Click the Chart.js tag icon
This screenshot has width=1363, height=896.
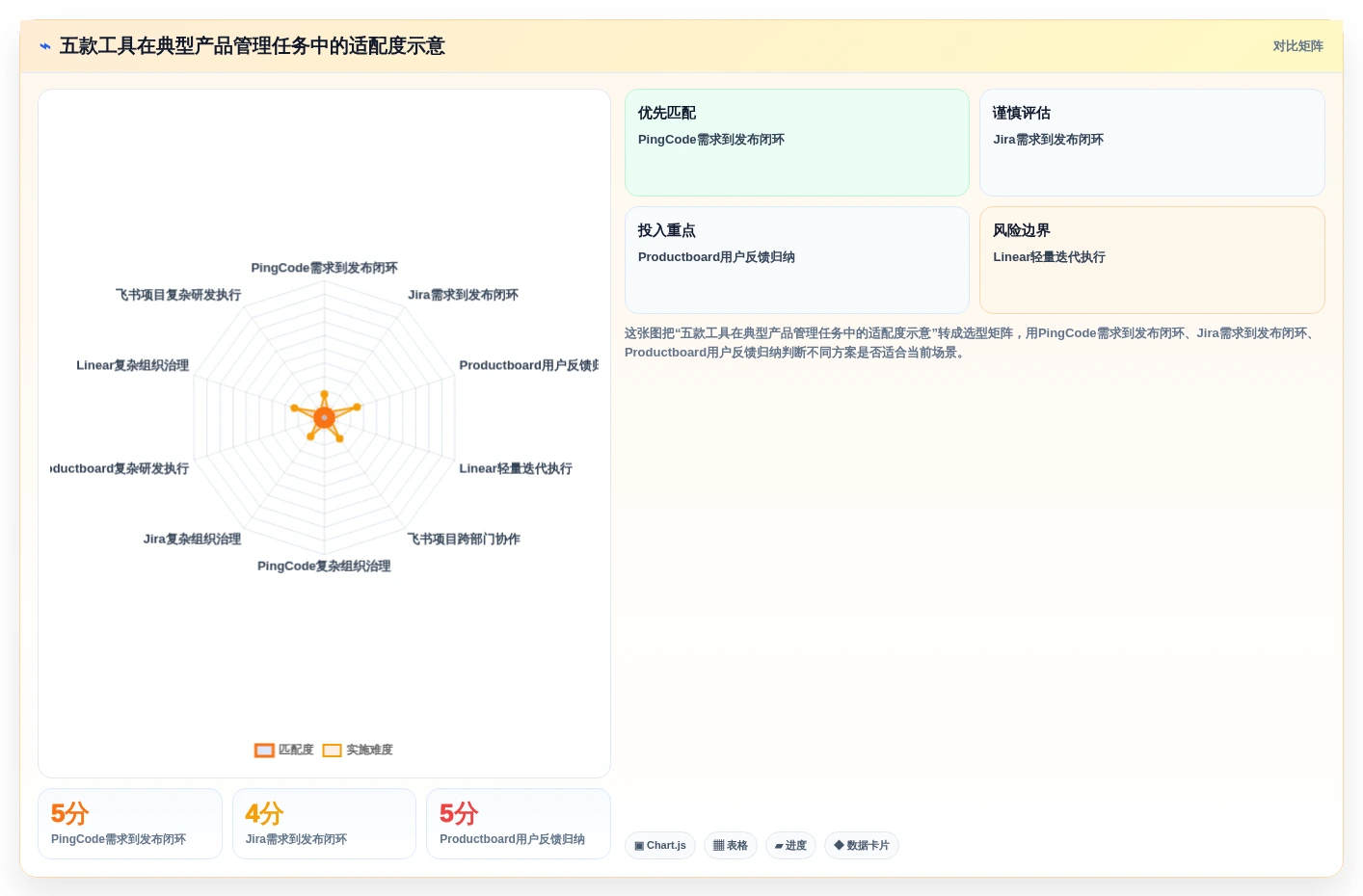click(x=639, y=846)
